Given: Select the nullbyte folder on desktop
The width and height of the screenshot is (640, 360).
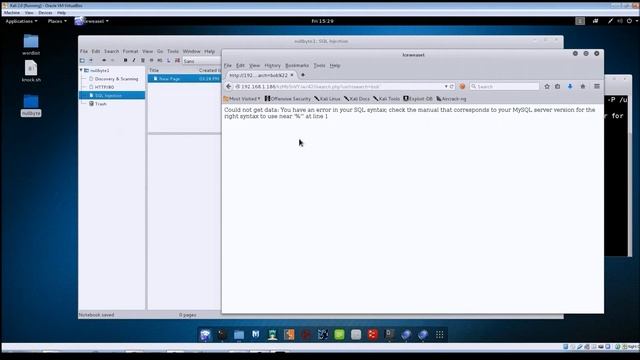Looking at the screenshot, I should [31, 105].
